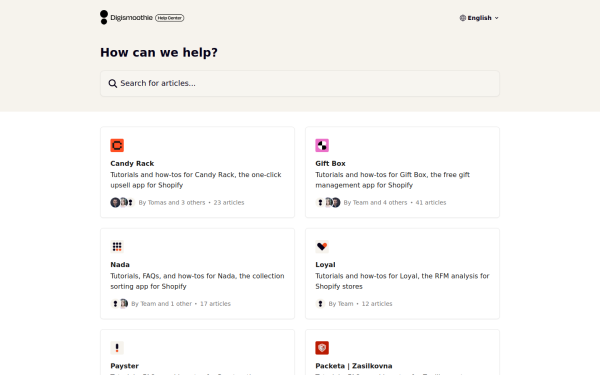Open the Nada collection title
The width and height of the screenshot is (600, 375).
(x=120, y=265)
